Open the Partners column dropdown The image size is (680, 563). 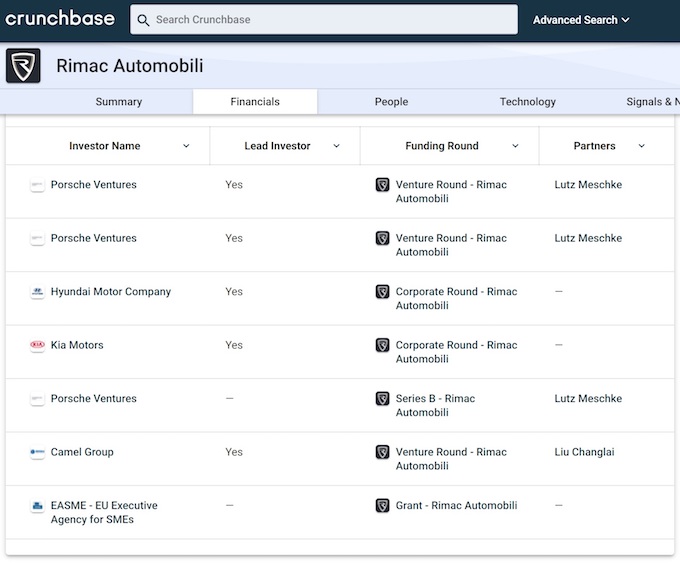pyautogui.click(x=641, y=146)
